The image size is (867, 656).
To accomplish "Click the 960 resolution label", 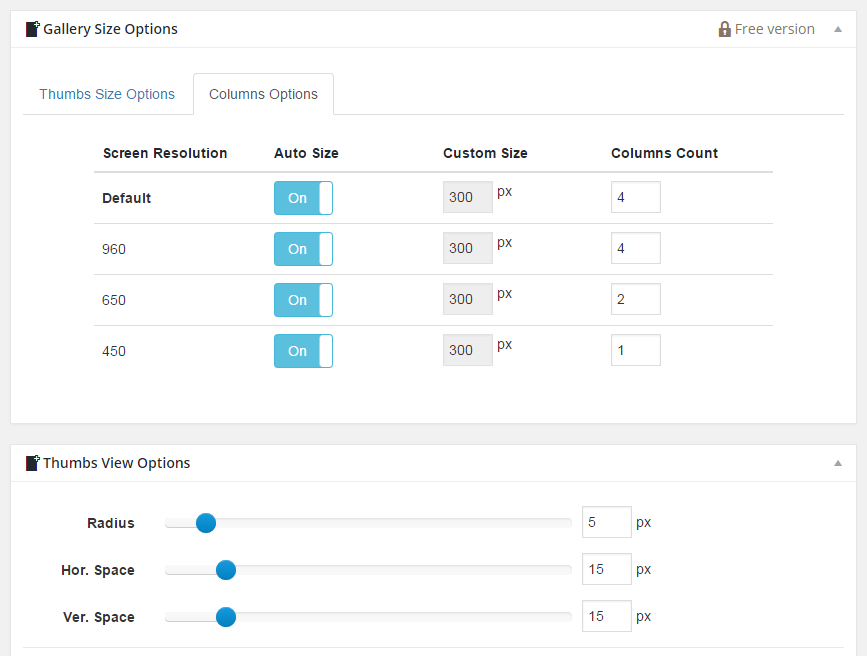I will 114,249.
